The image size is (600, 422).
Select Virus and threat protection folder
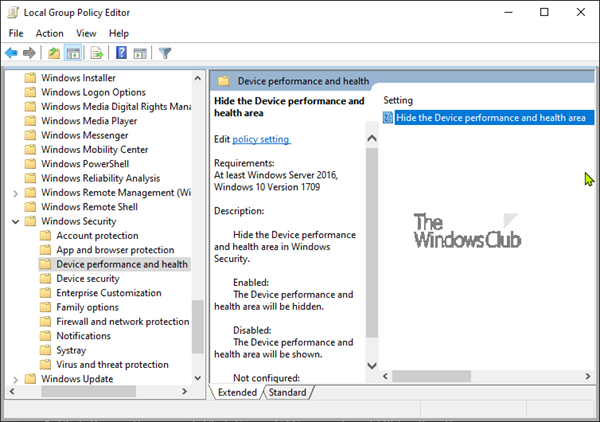coord(112,365)
